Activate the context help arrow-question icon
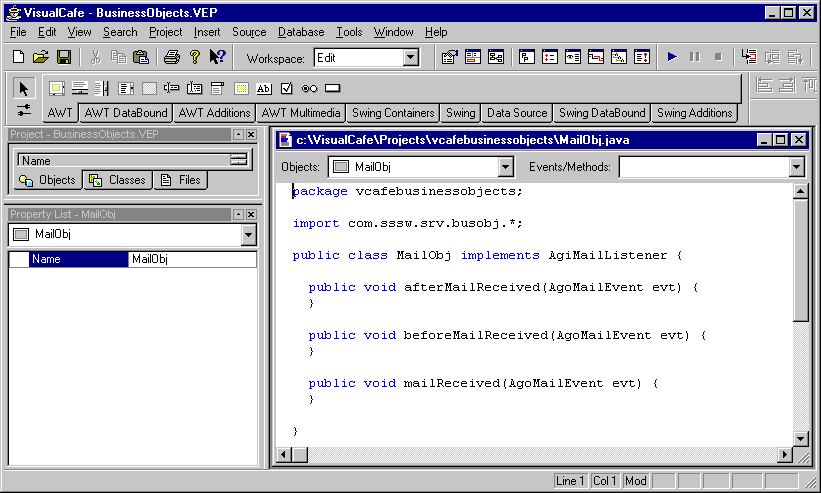Image resolution: width=821 pixels, height=493 pixels. click(217, 57)
